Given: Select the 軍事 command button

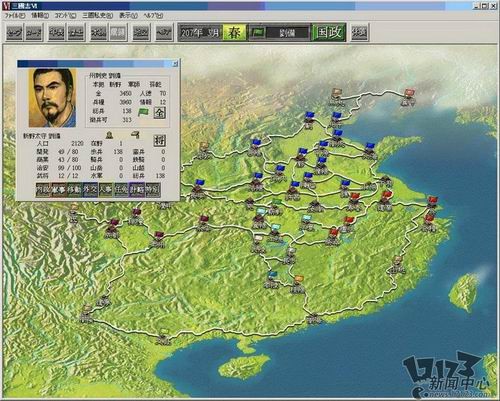Looking at the screenshot, I should (x=59, y=190).
